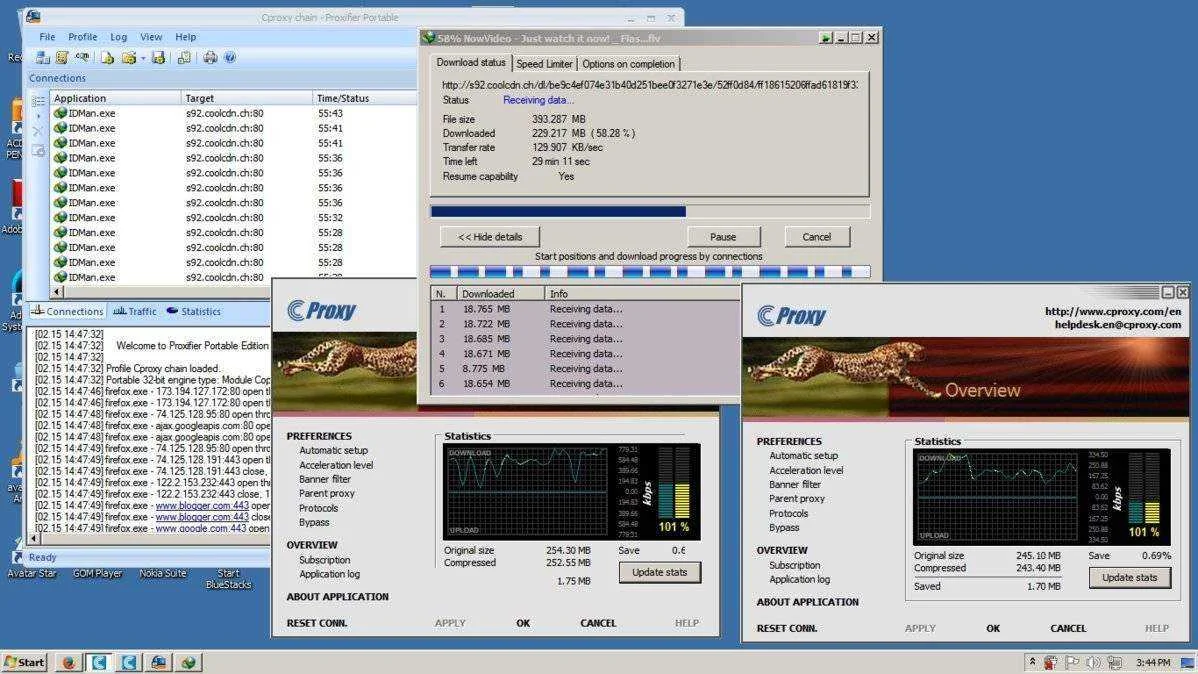Click the helpdesk.en@cproxy.com email link
Screen dimensions: 1198x674
[1118, 325]
